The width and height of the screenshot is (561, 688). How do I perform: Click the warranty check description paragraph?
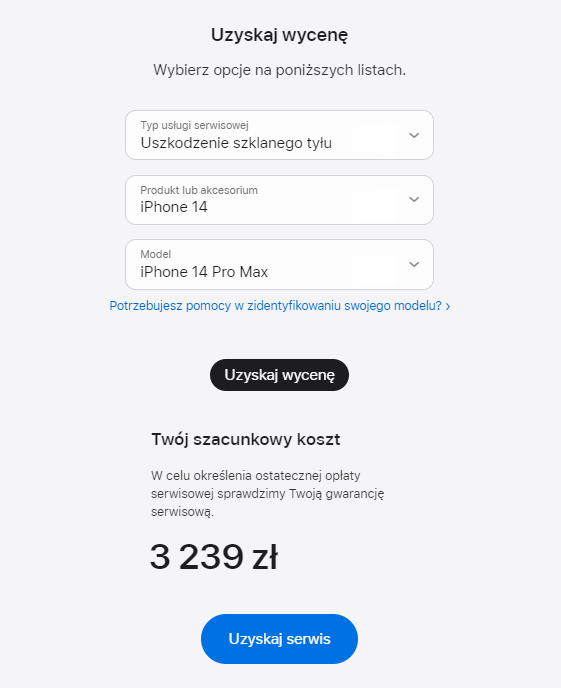click(x=268, y=494)
